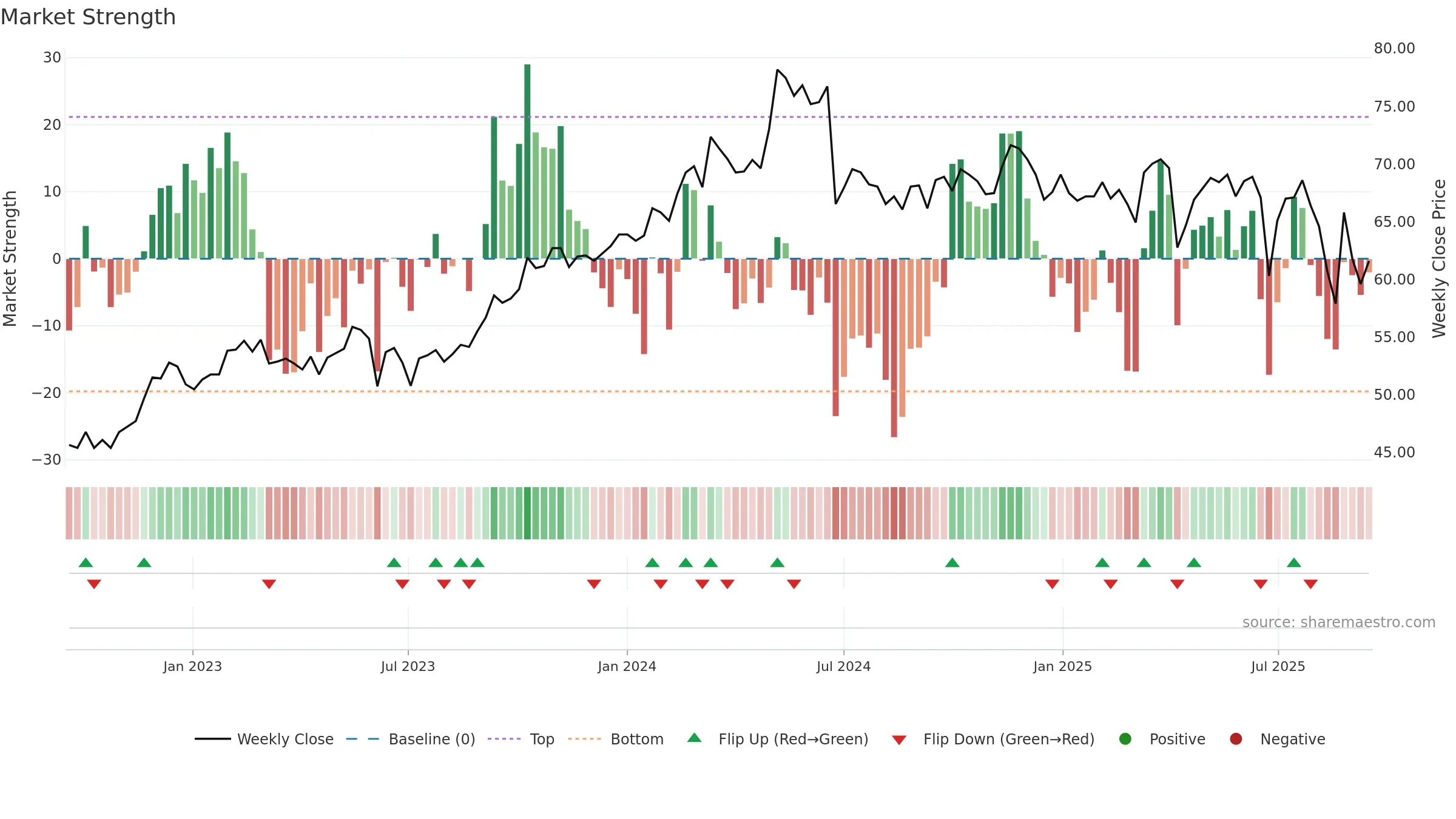Select the Jul 2023 x-axis label

(408, 667)
